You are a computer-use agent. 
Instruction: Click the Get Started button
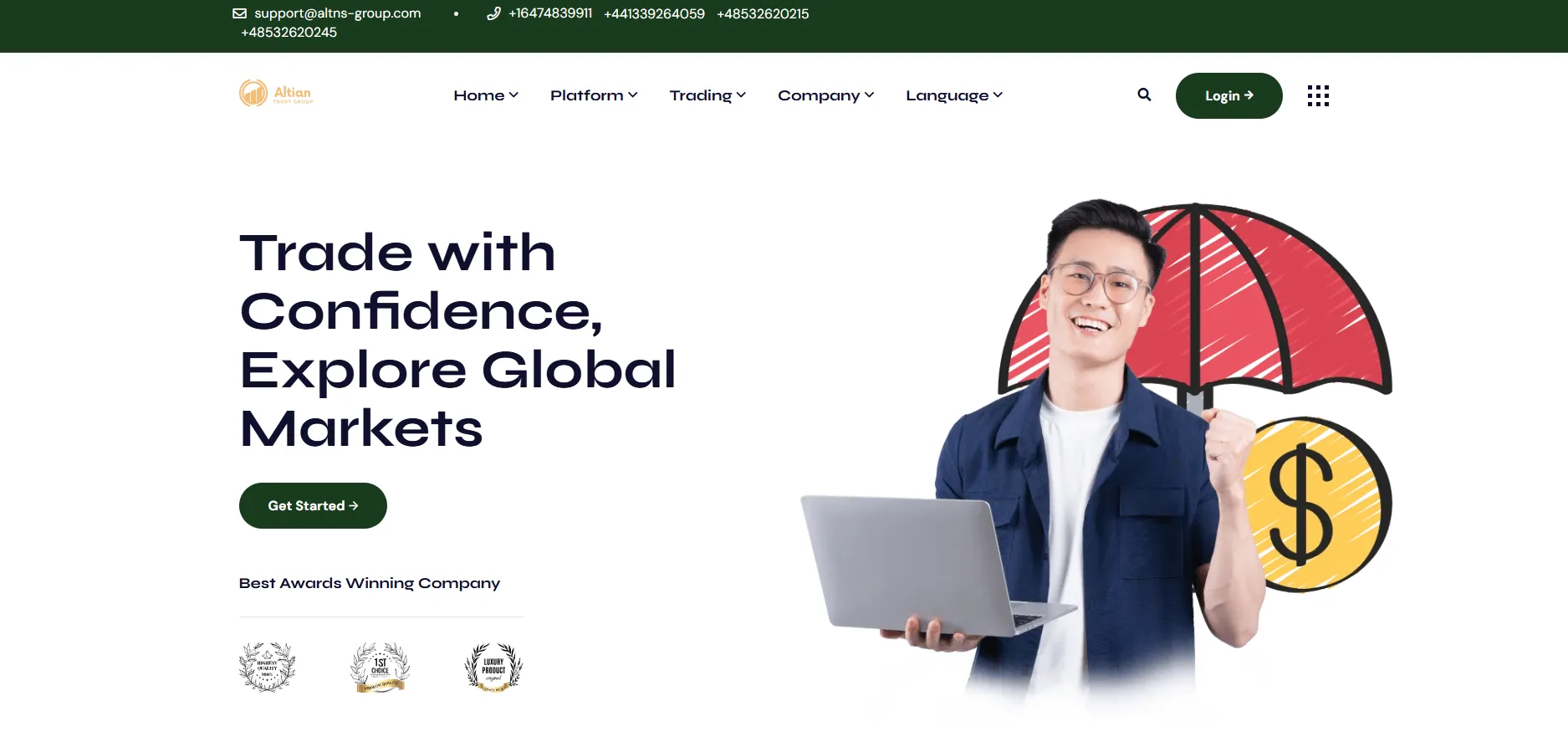coord(313,505)
